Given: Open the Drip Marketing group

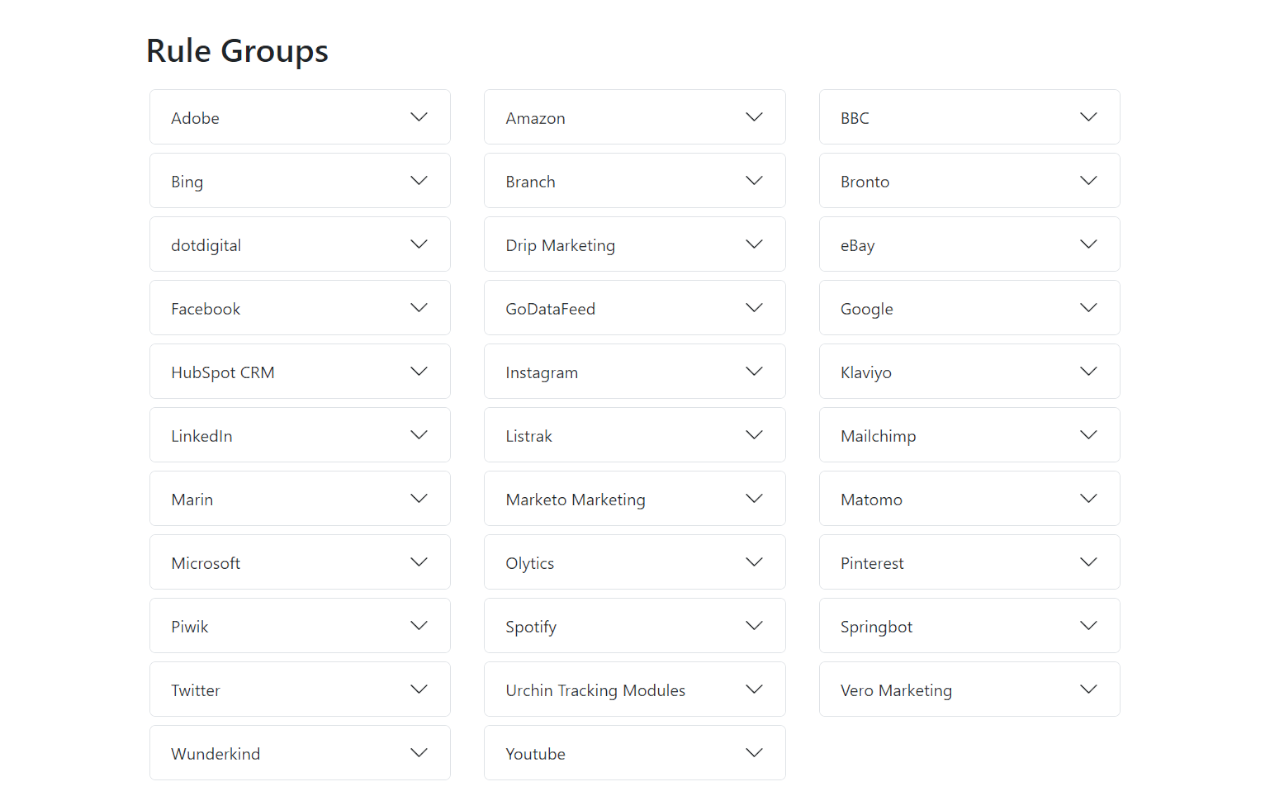Looking at the screenshot, I should [754, 245].
